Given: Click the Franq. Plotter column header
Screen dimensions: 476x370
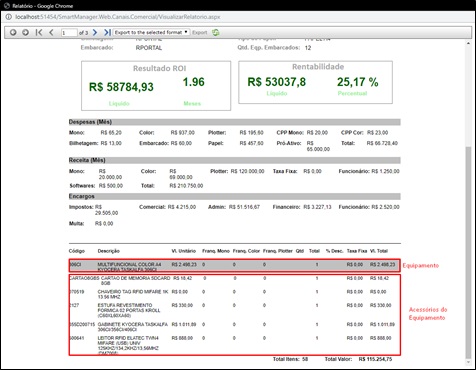Looking at the screenshot, I should [278, 251].
